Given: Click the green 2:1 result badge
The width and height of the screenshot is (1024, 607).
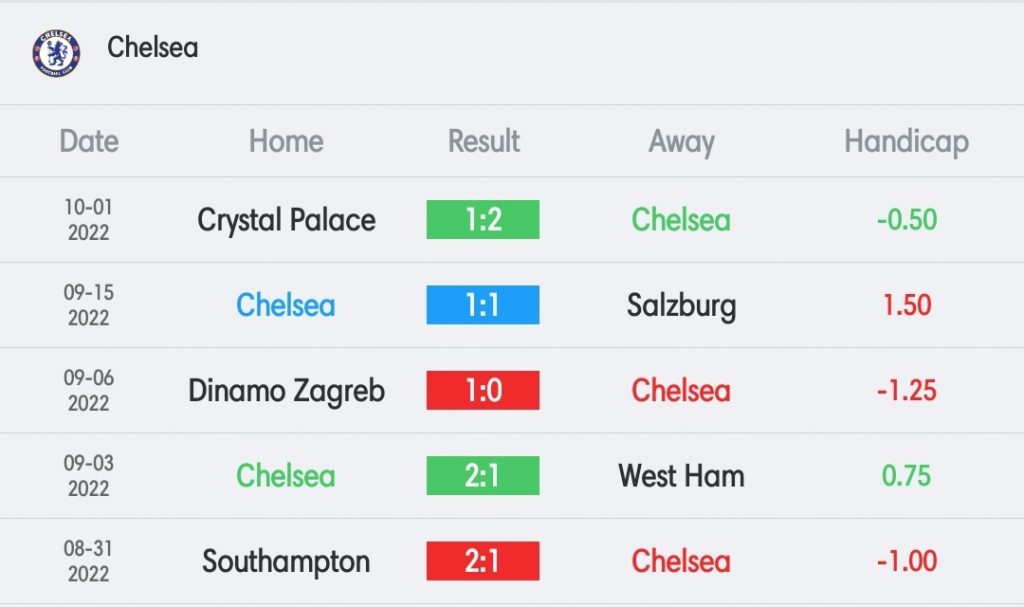Looking at the screenshot, I should click(483, 476).
